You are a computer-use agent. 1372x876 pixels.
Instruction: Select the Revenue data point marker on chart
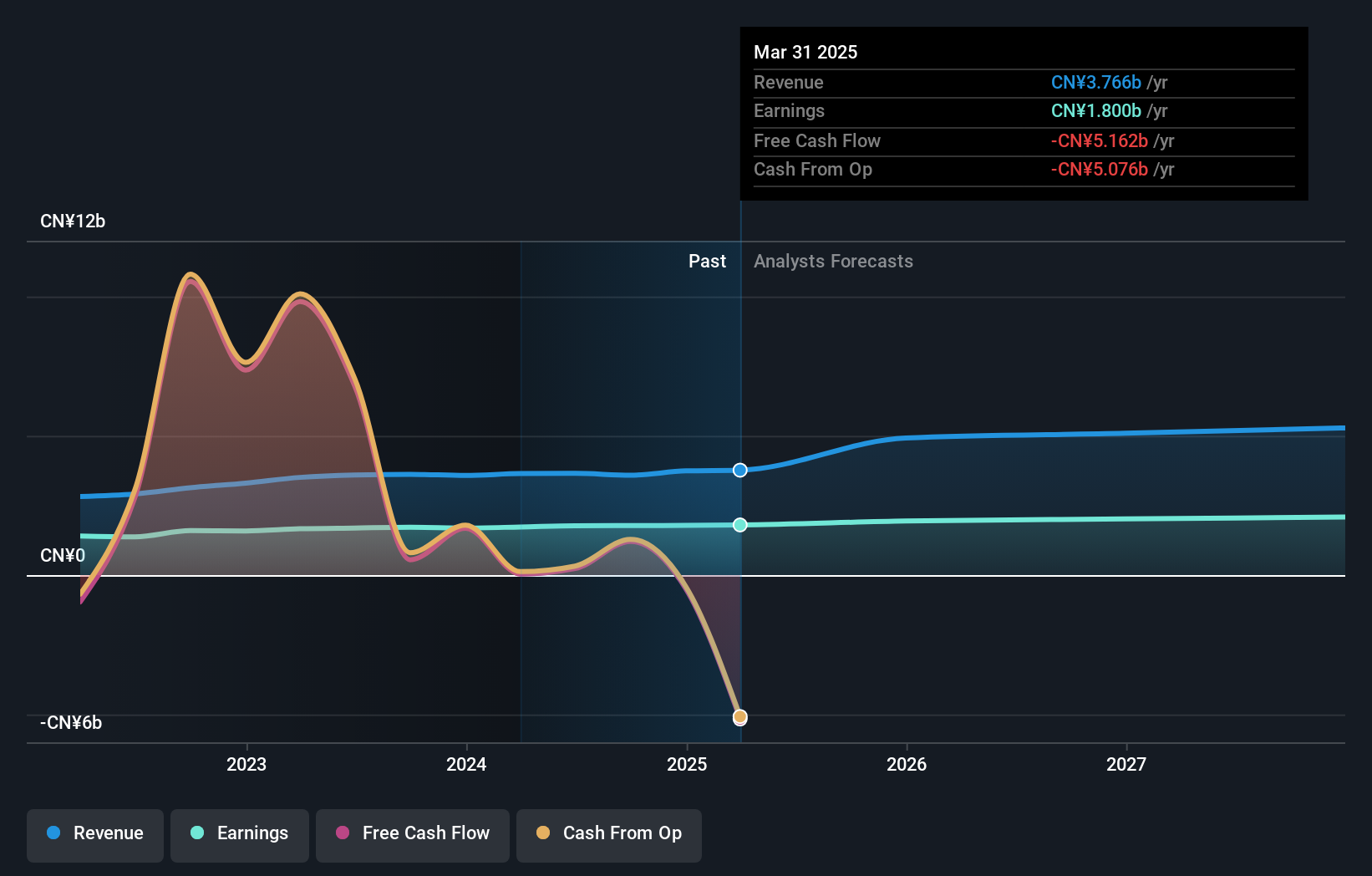(740, 470)
